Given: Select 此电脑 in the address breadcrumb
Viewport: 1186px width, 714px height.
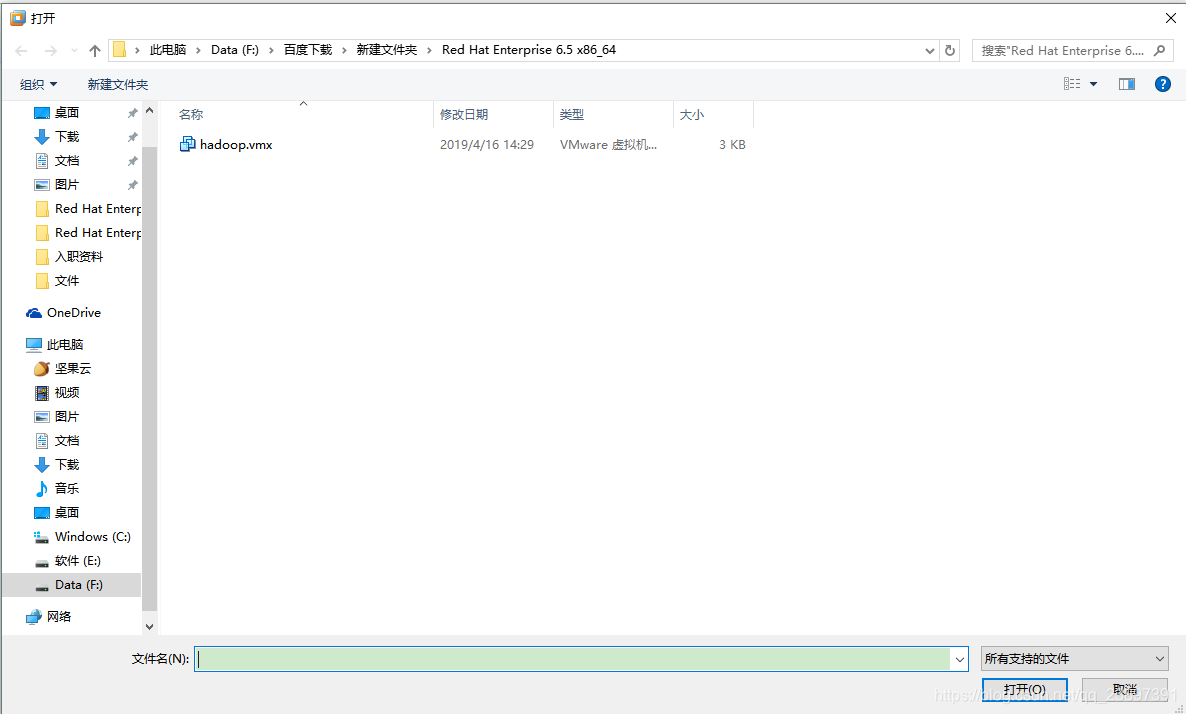Looking at the screenshot, I should pyautogui.click(x=168, y=50).
